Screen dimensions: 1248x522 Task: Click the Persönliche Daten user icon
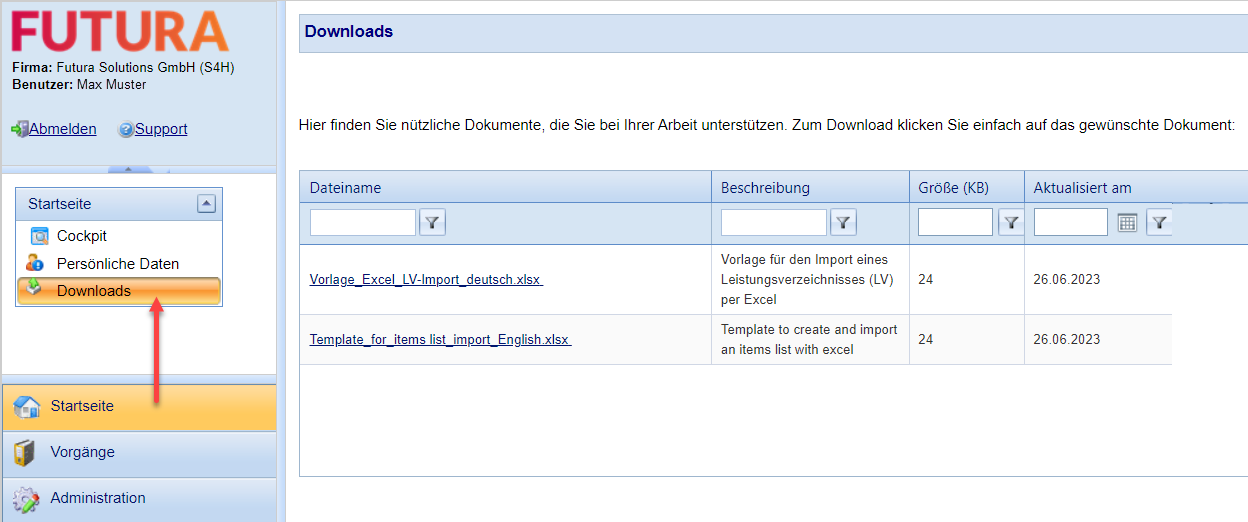tap(36, 264)
